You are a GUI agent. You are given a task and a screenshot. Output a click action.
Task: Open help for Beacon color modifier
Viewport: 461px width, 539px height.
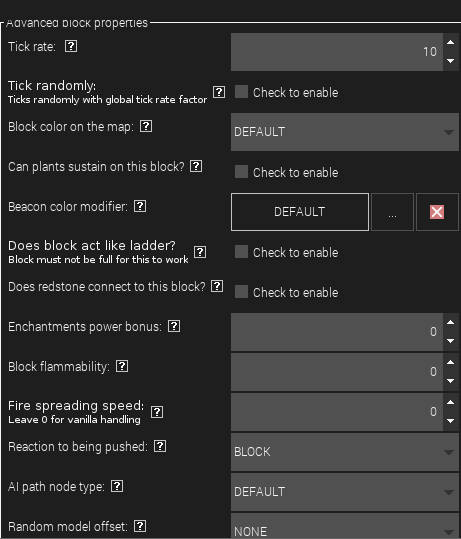coord(140,206)
